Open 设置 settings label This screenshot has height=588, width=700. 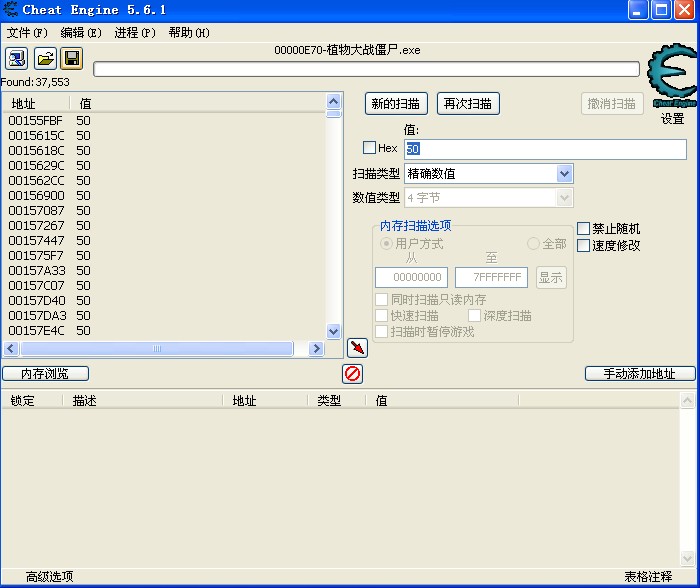point(672,119)
